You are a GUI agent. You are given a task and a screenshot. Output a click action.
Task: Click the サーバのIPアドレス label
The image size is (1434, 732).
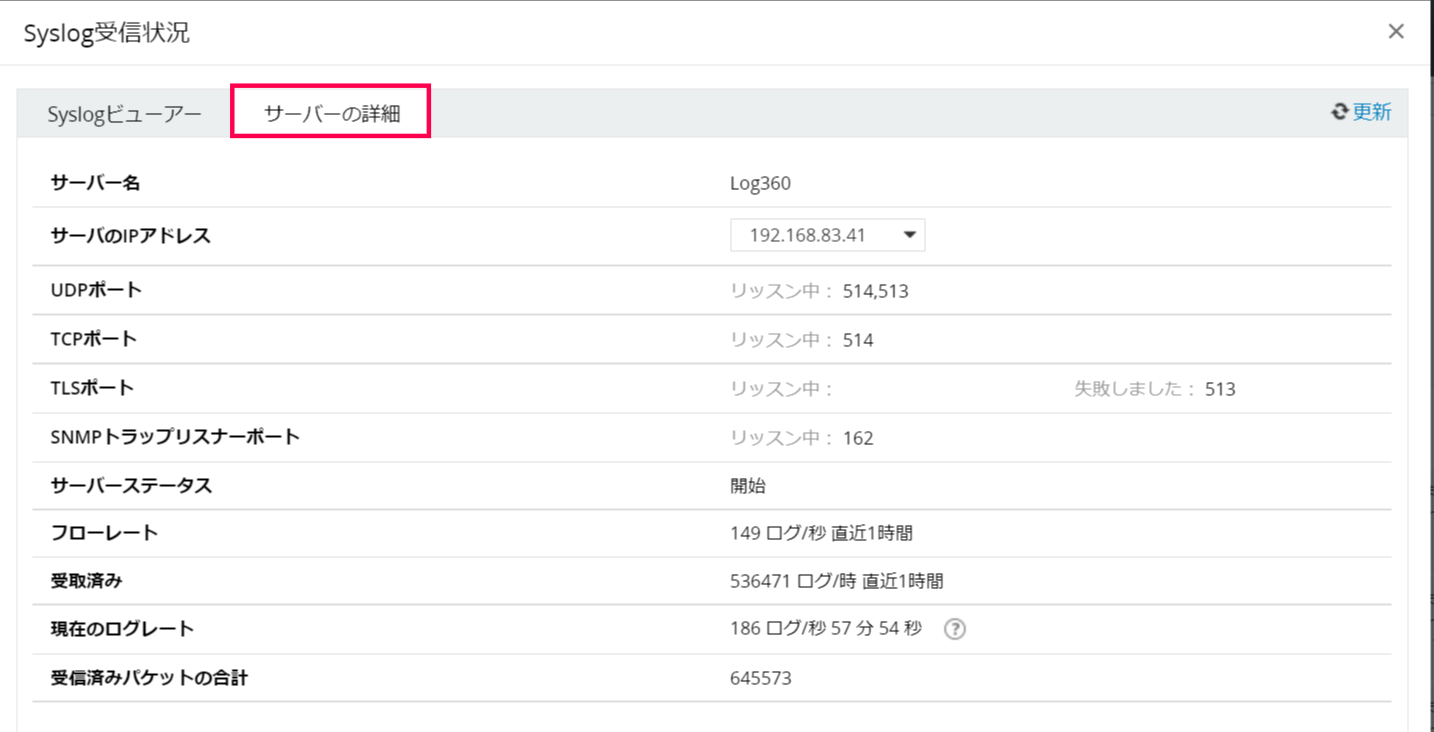[x=130, y=236]
